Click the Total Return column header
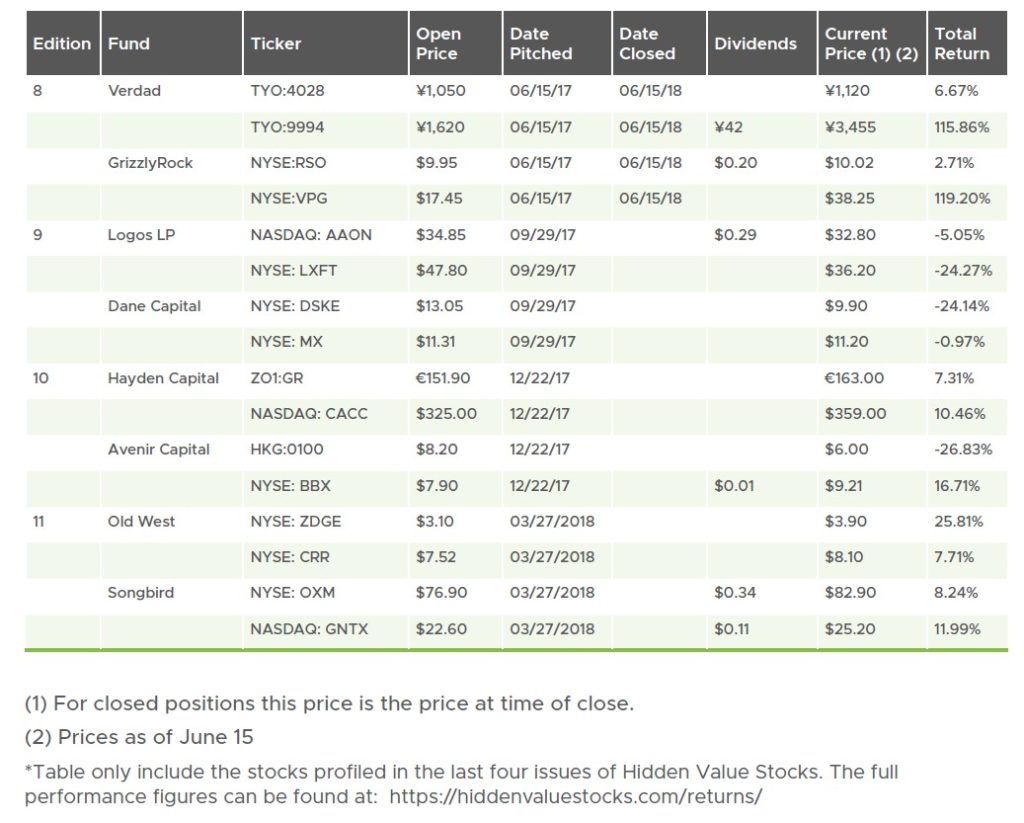Viewport: 1024px width, 823px height. pyautogui.click(x=956, y=44)
